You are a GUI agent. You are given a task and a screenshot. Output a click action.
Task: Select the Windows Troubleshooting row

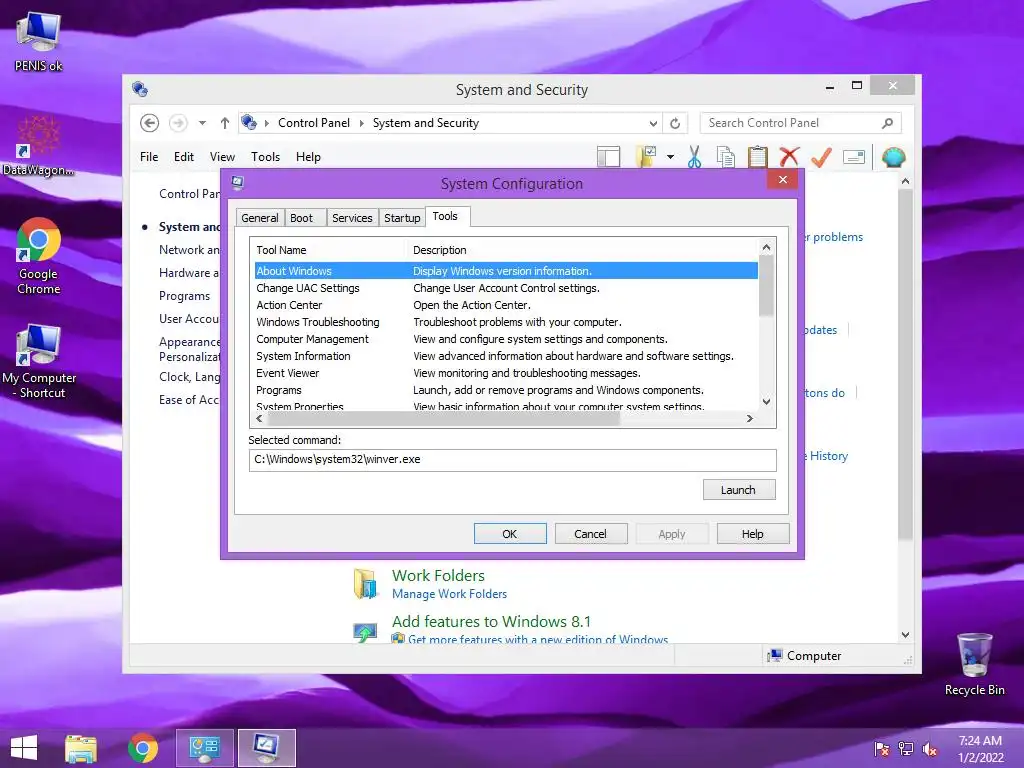tap(506, 321)
